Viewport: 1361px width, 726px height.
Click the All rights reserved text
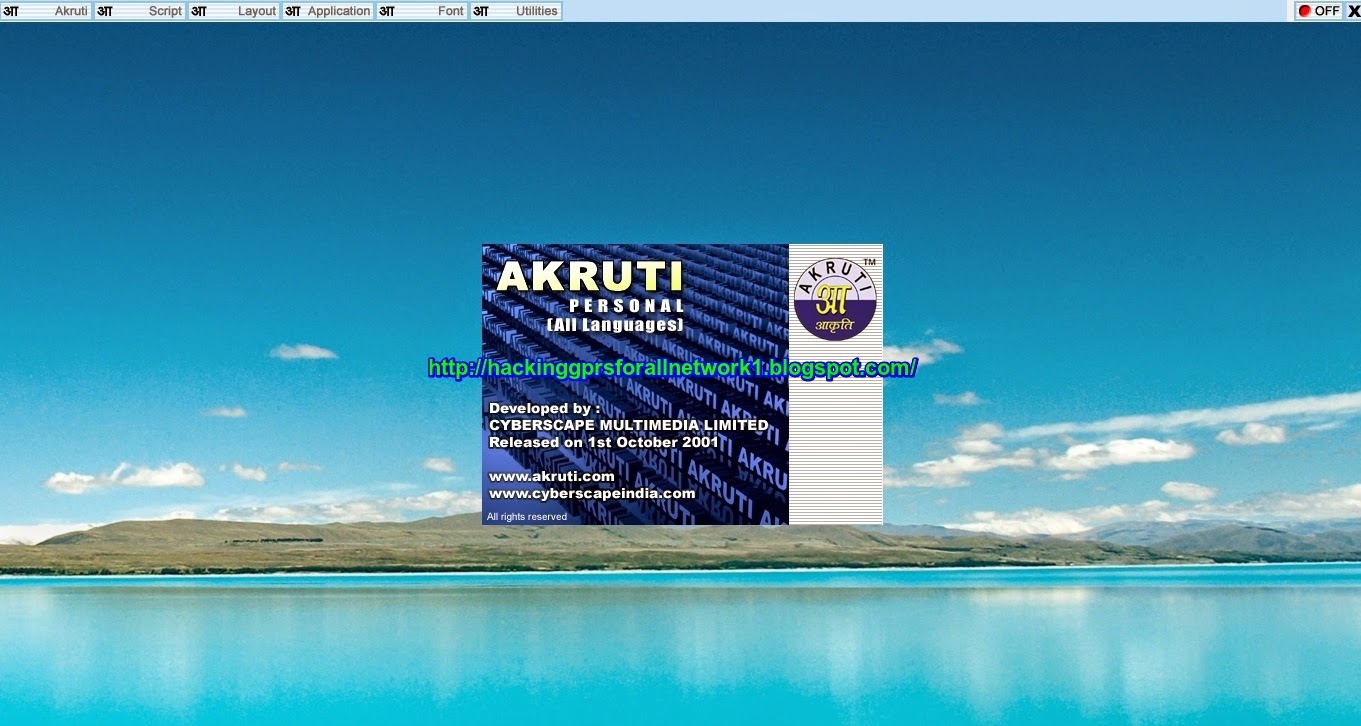click(x=527, y=517)
